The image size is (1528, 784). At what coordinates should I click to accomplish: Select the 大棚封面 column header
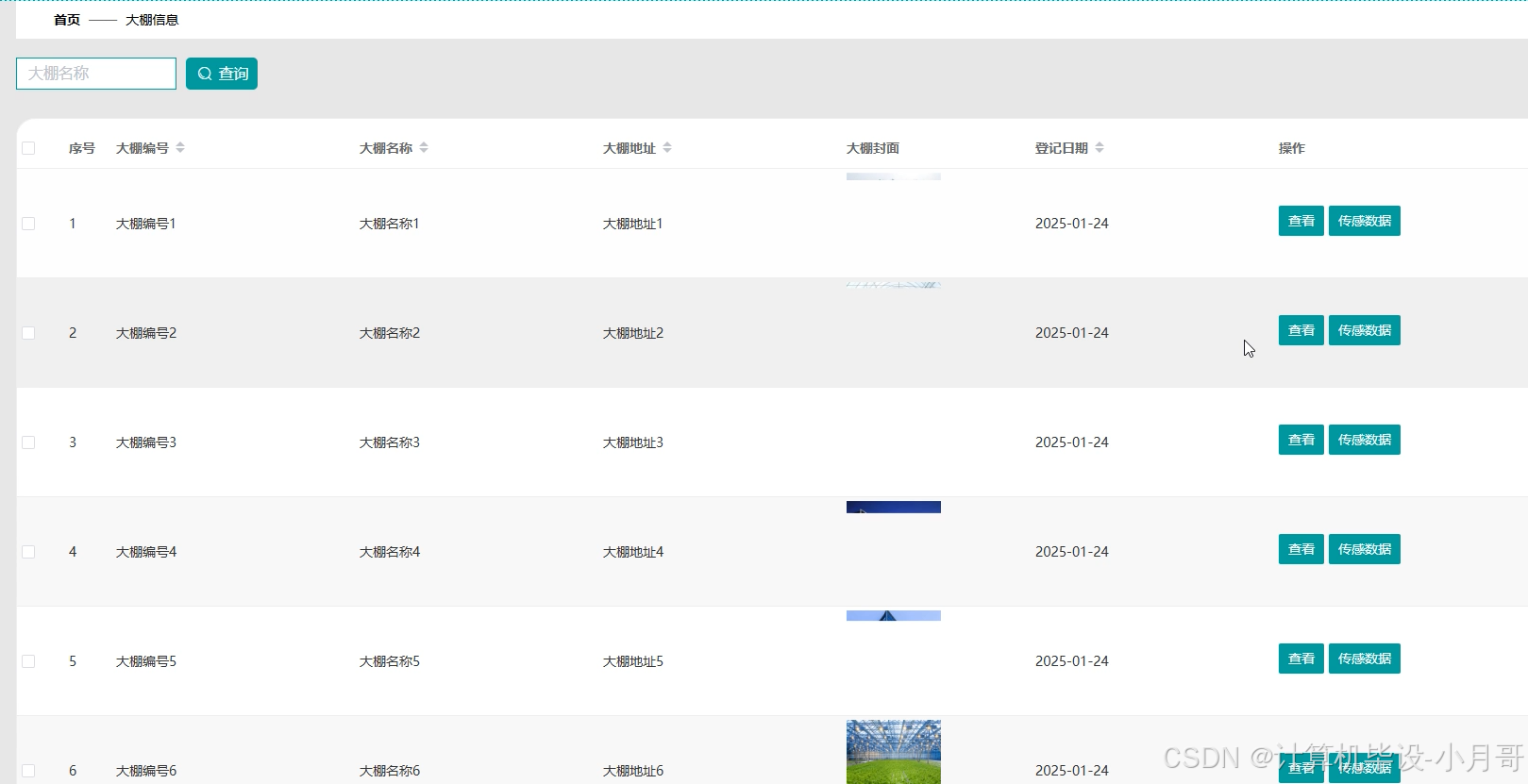pos(873,148)
